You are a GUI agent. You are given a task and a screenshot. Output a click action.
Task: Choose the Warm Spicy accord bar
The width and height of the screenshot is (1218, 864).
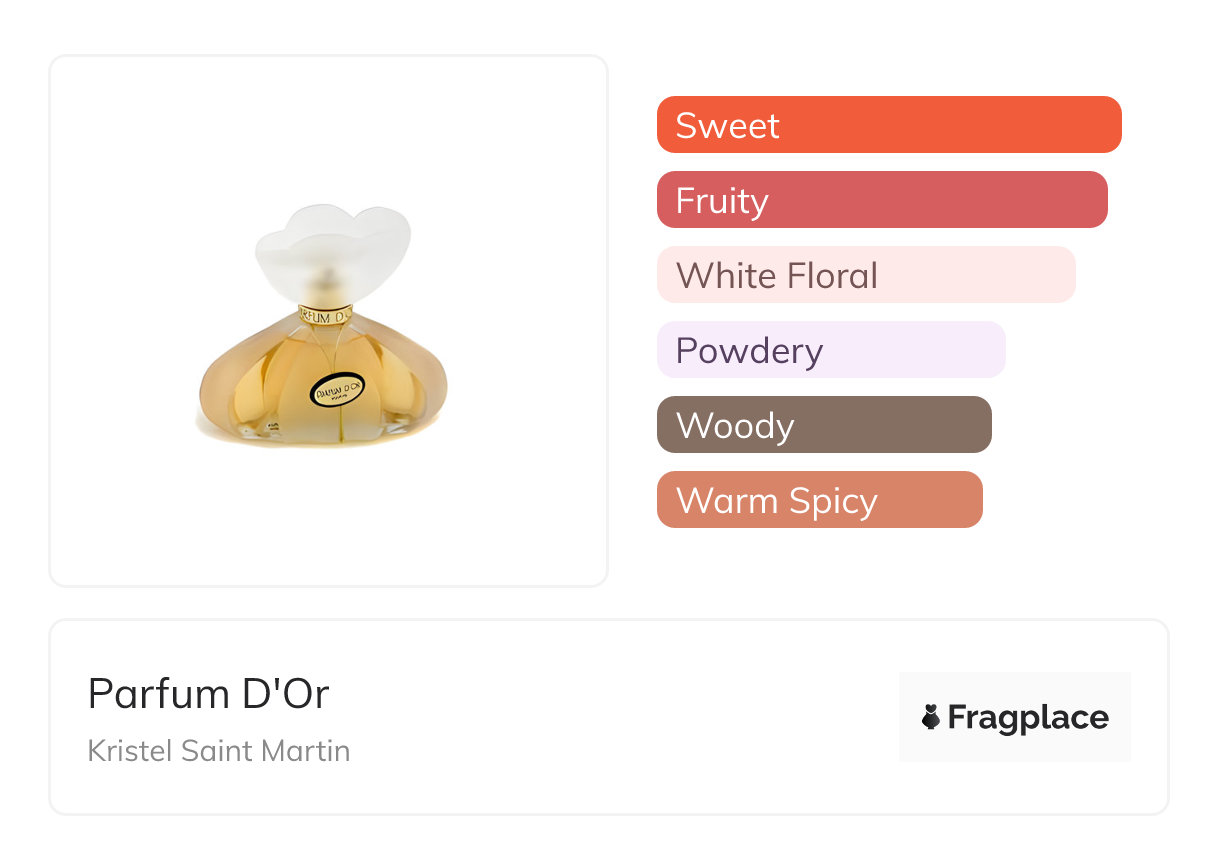point(819,500)
